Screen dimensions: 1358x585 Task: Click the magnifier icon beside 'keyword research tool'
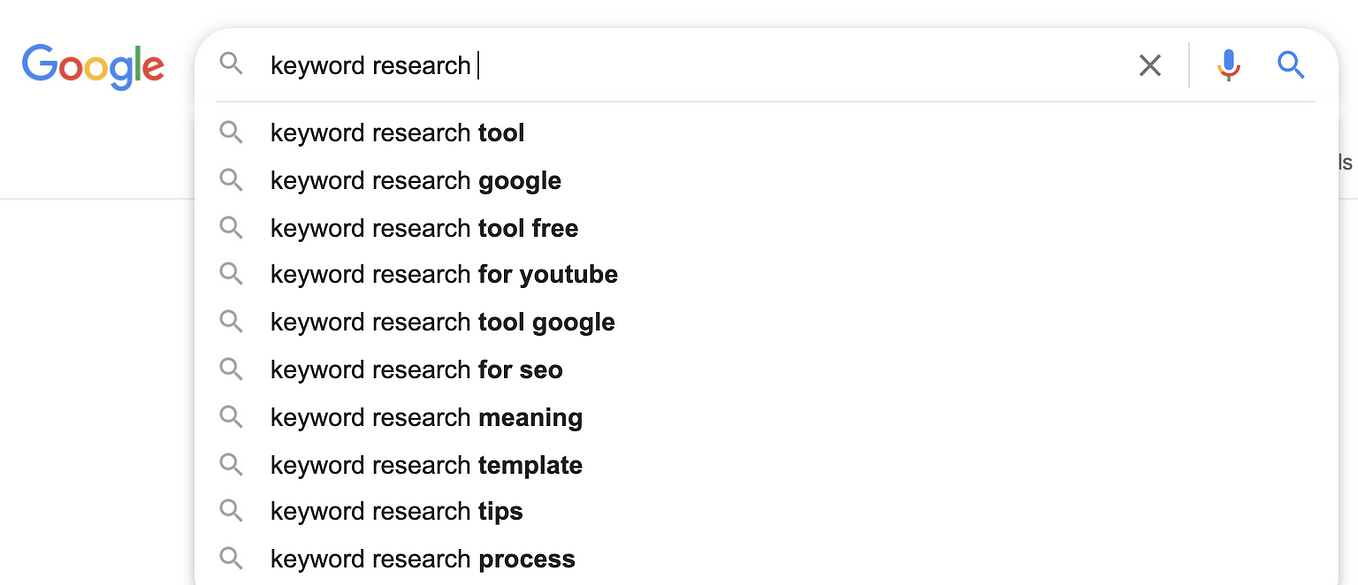(231, 132)
